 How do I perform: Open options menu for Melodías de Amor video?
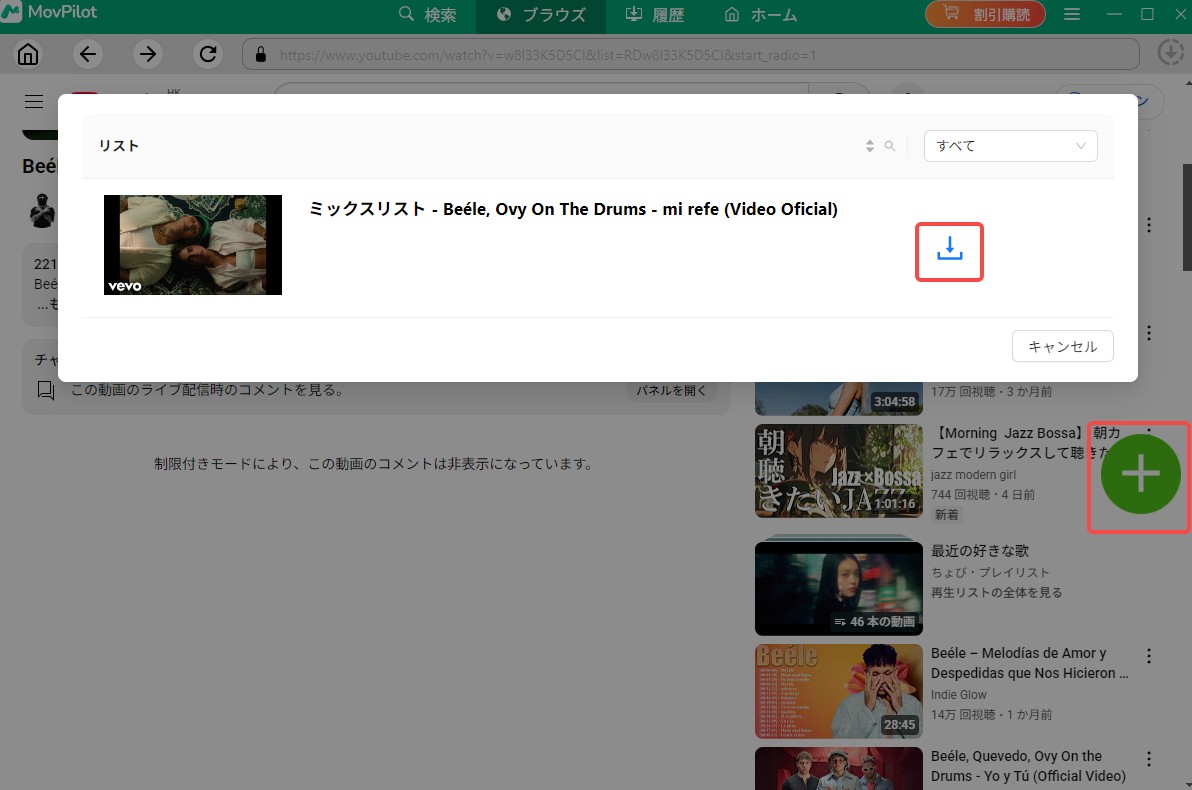1149,656
